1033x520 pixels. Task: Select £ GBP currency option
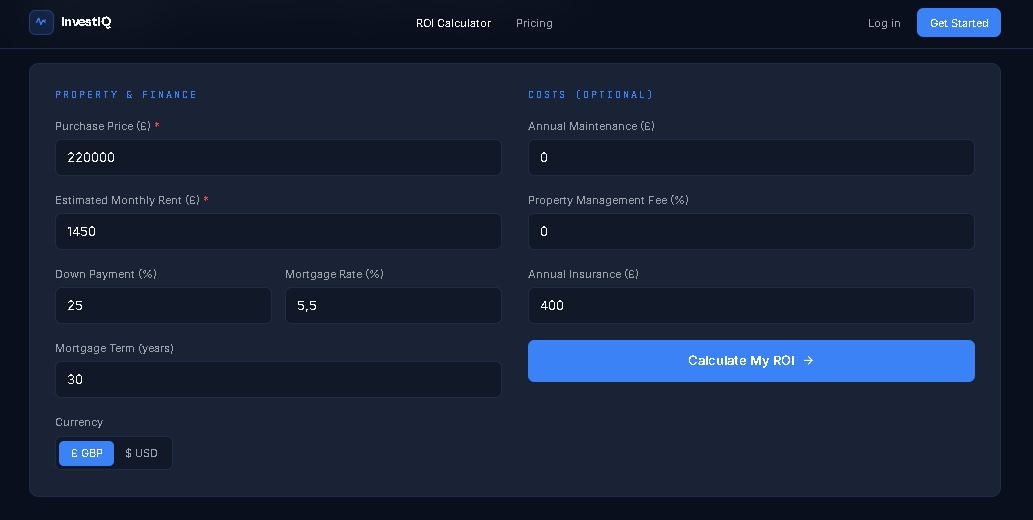[x=86, y=453]
